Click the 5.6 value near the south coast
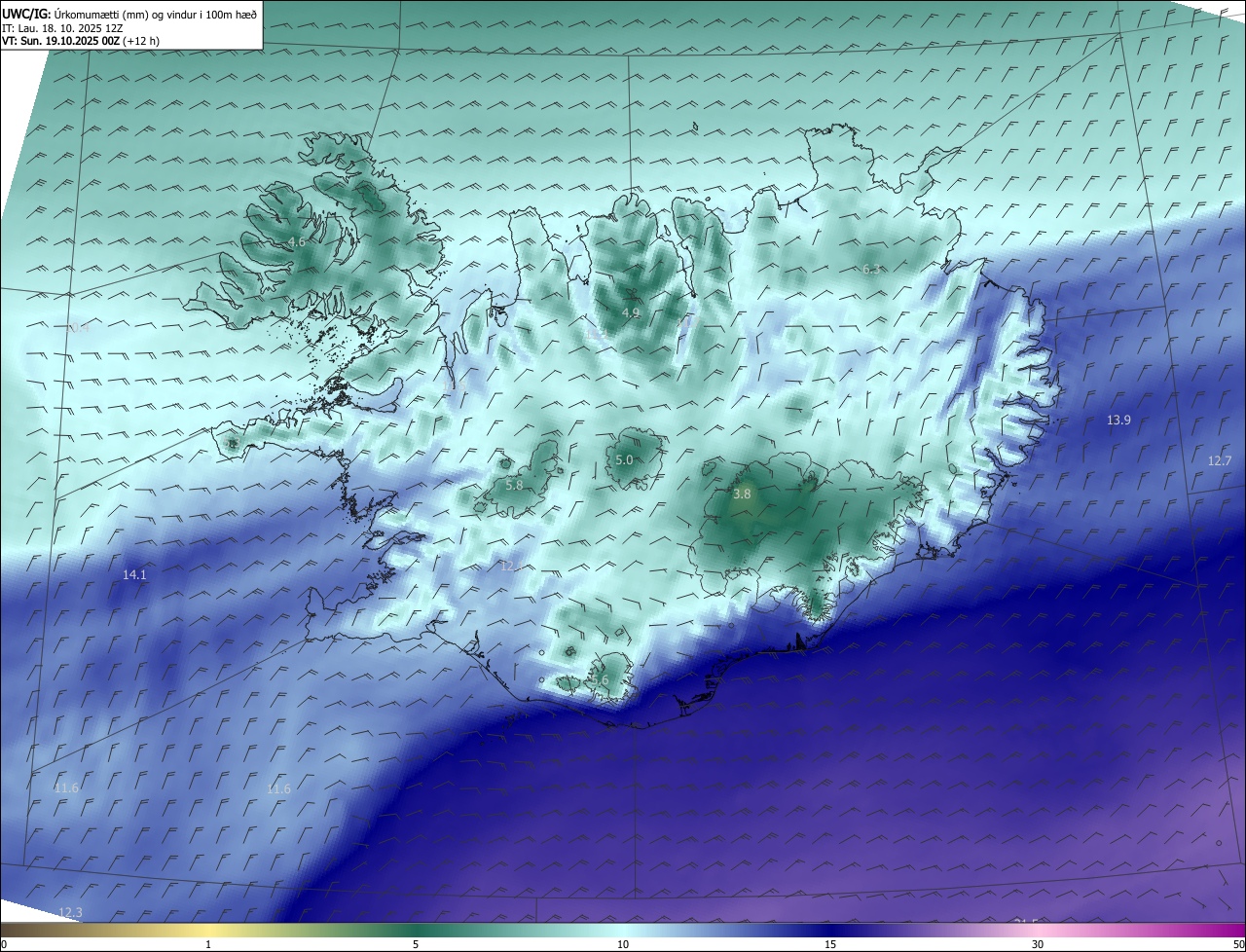The width and height of the screenshot is (1246, 952). (x=599, y=680)
